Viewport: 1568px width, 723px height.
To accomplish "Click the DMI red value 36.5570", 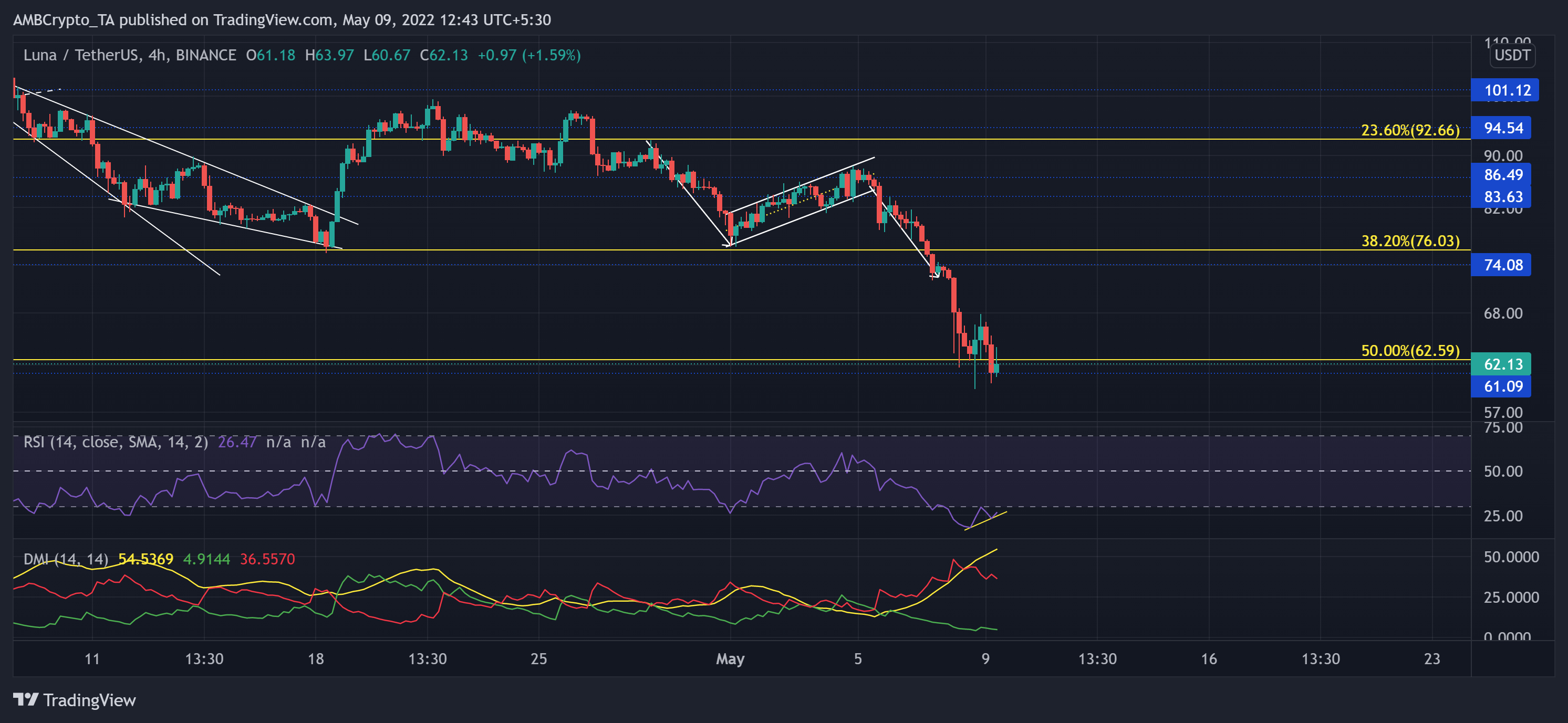I will click(267, 559).
